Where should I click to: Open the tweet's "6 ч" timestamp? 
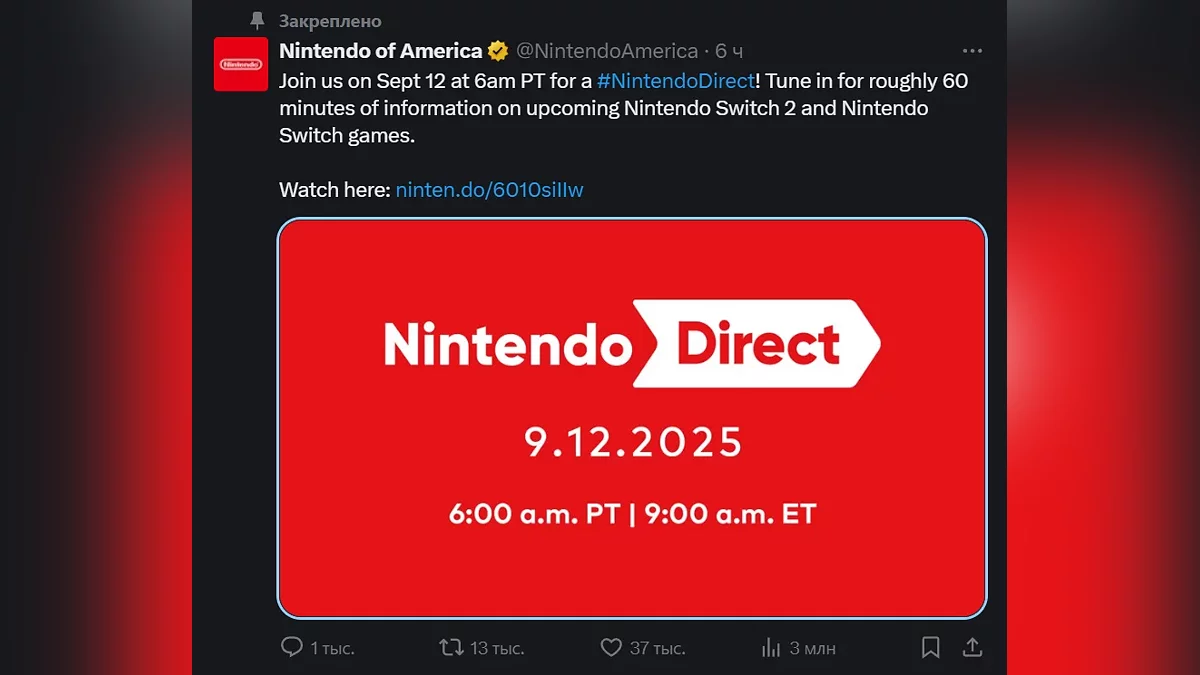729,51
